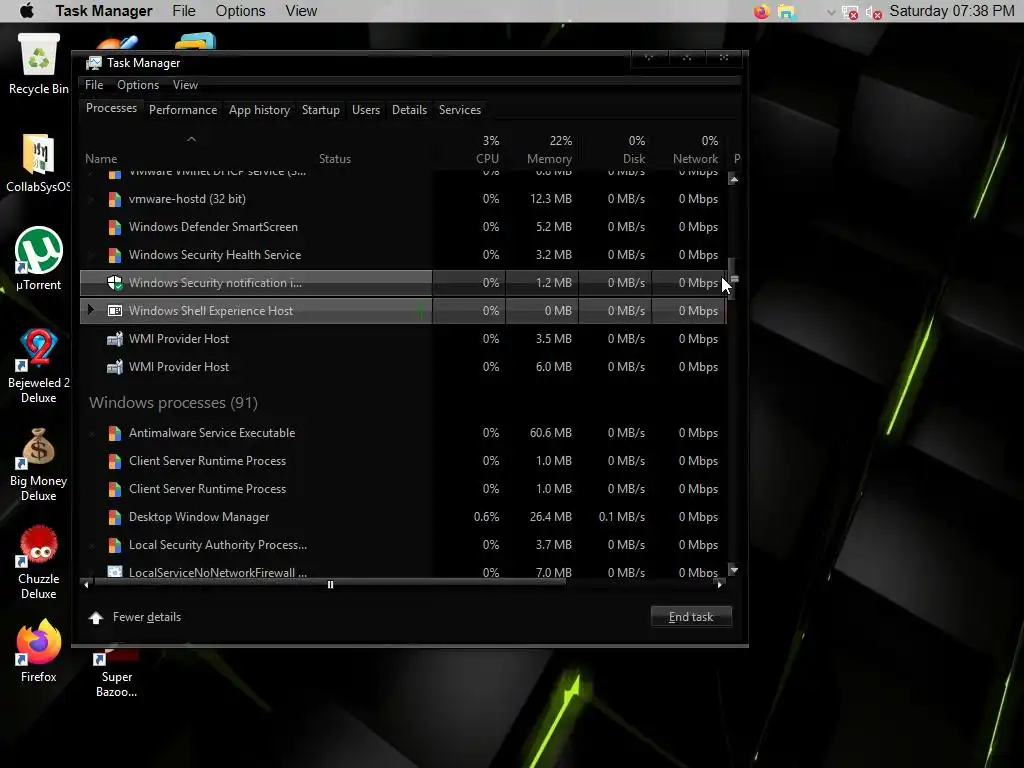Open the Options menu in Task Manager window
The height and width of the screenshot is (768, 1024).
pyautogui.click(x=138, y=85)
